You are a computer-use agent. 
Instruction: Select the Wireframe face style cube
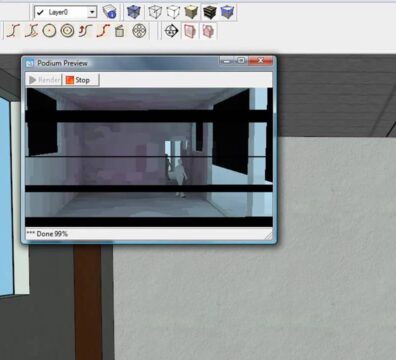155,12
